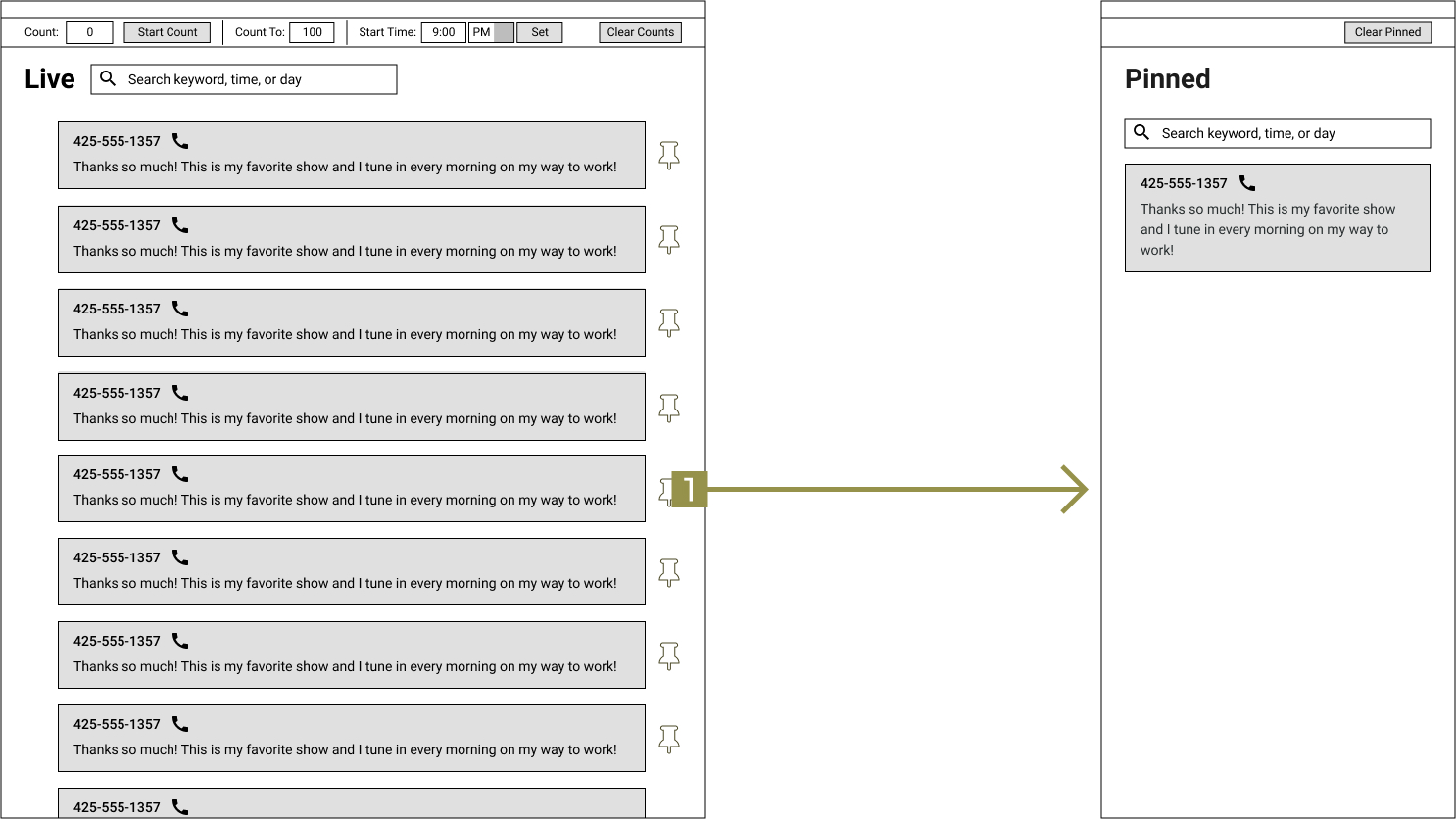1456x819 pixels.
Task: Click the Pinned heading
Action: pos(1168,78)
